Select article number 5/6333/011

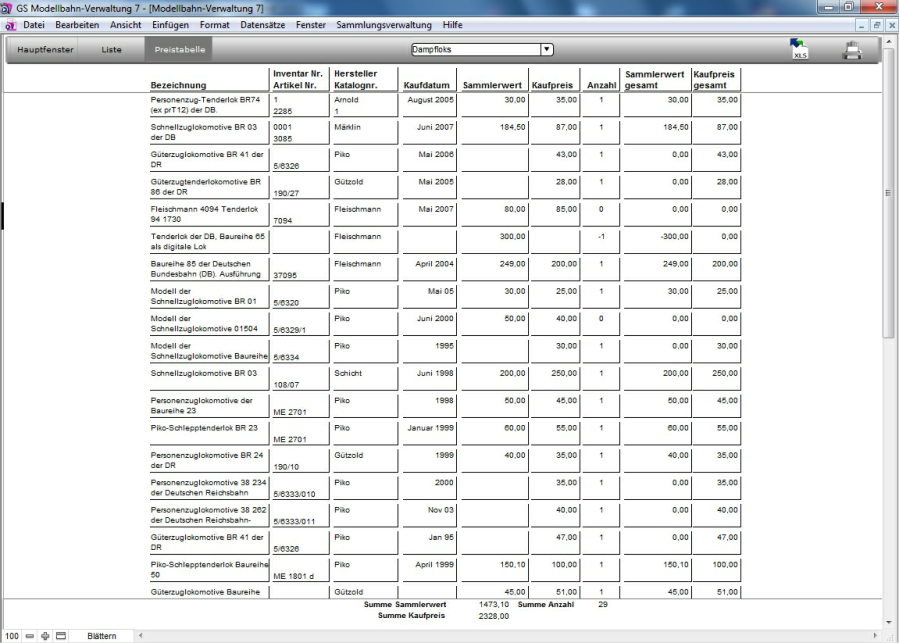(x=294, y=521)
